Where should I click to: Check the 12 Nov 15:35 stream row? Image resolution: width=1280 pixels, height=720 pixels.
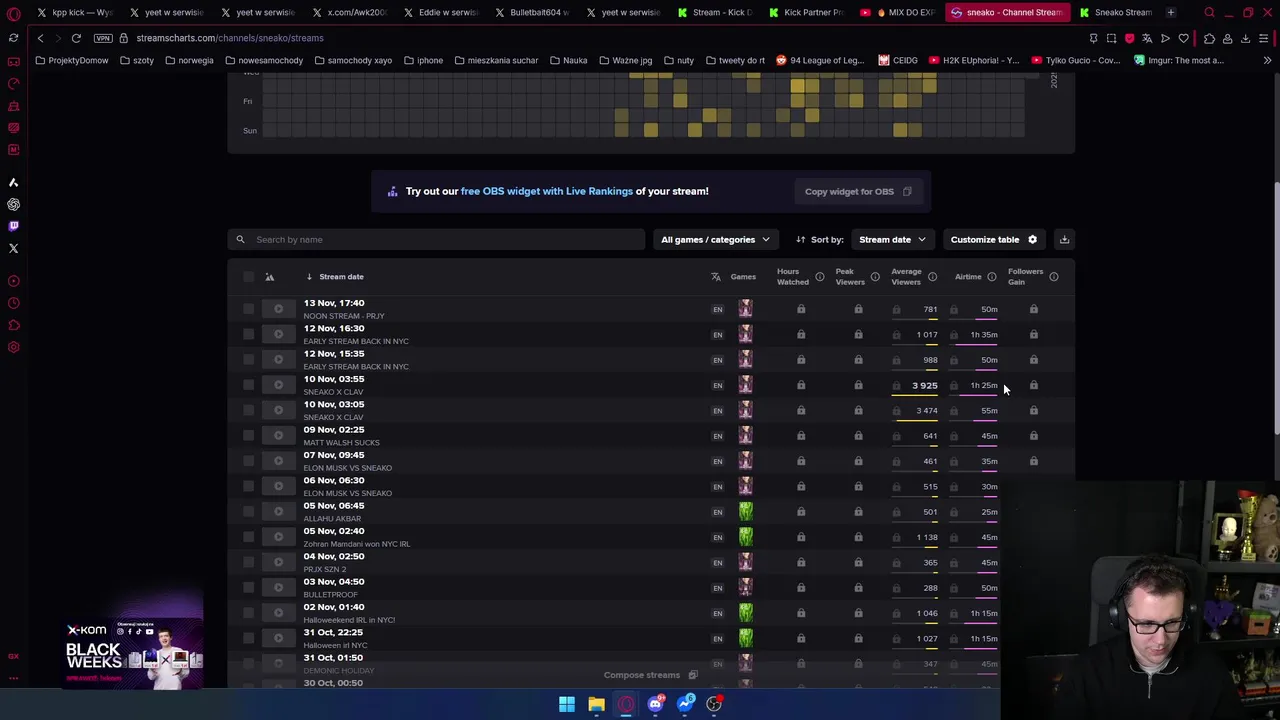click(248, 360)
